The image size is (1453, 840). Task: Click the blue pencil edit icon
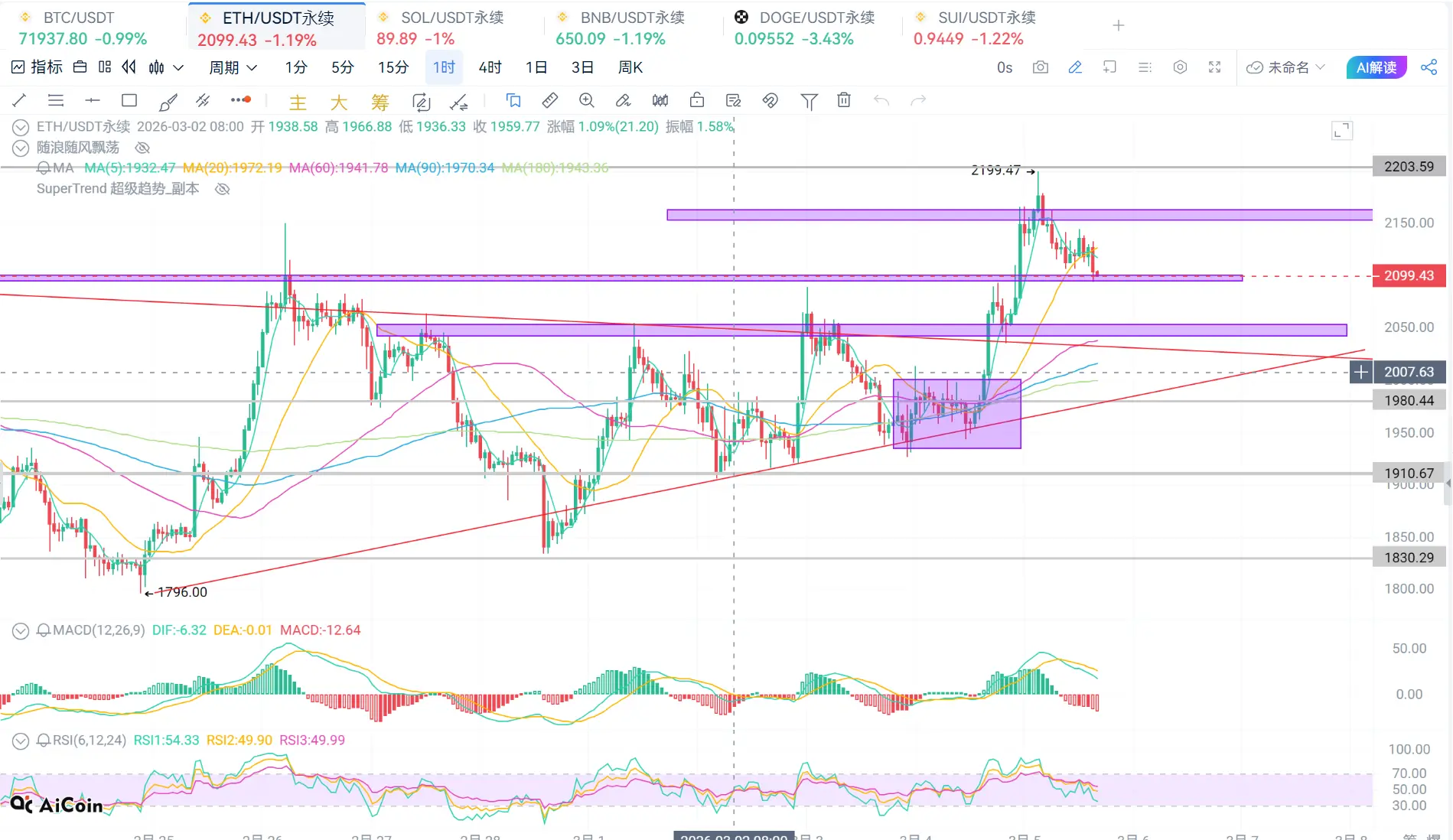pos(1075,67)
